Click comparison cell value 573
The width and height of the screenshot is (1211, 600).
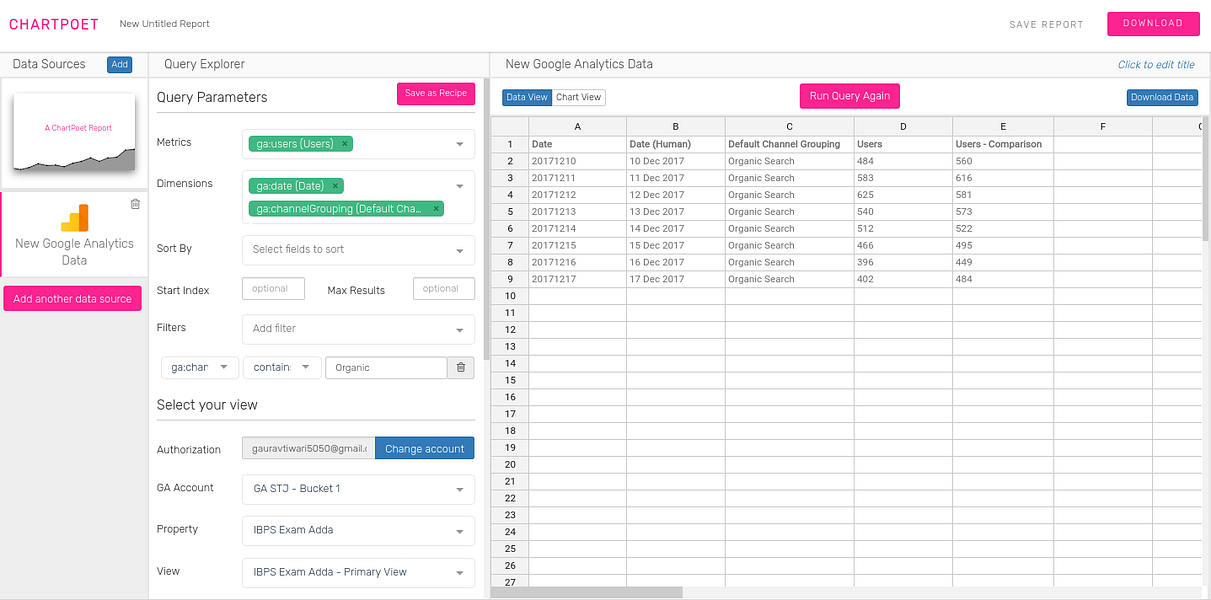[1003, 212]
